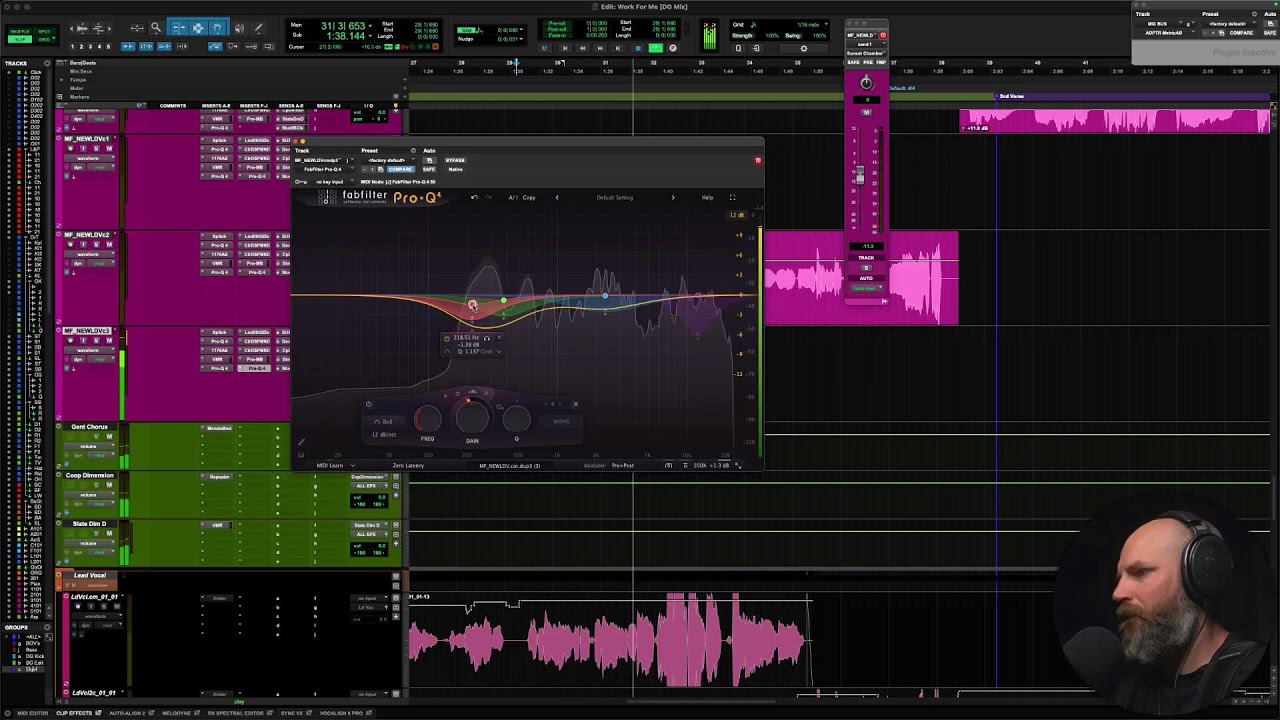This screenshot has width=1280, height=720.
Task: Activate the Scrubber speaker tool
Action: (239, 28)
